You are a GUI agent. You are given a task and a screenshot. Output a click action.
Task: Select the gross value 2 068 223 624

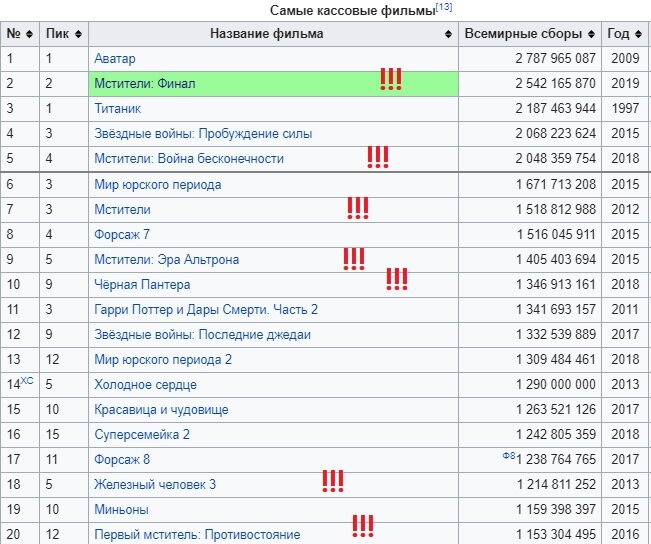pos(556,134)
